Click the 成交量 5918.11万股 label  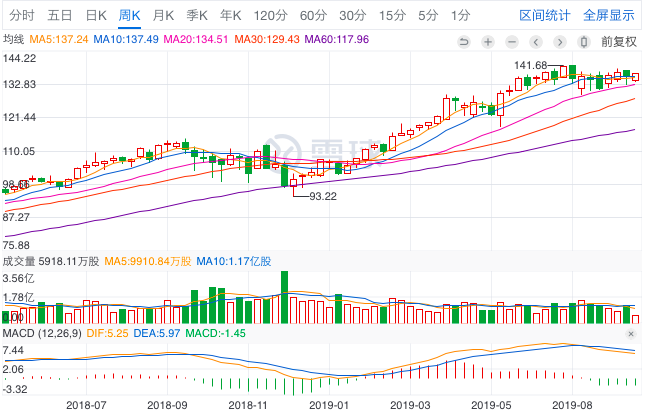(51, 262)
